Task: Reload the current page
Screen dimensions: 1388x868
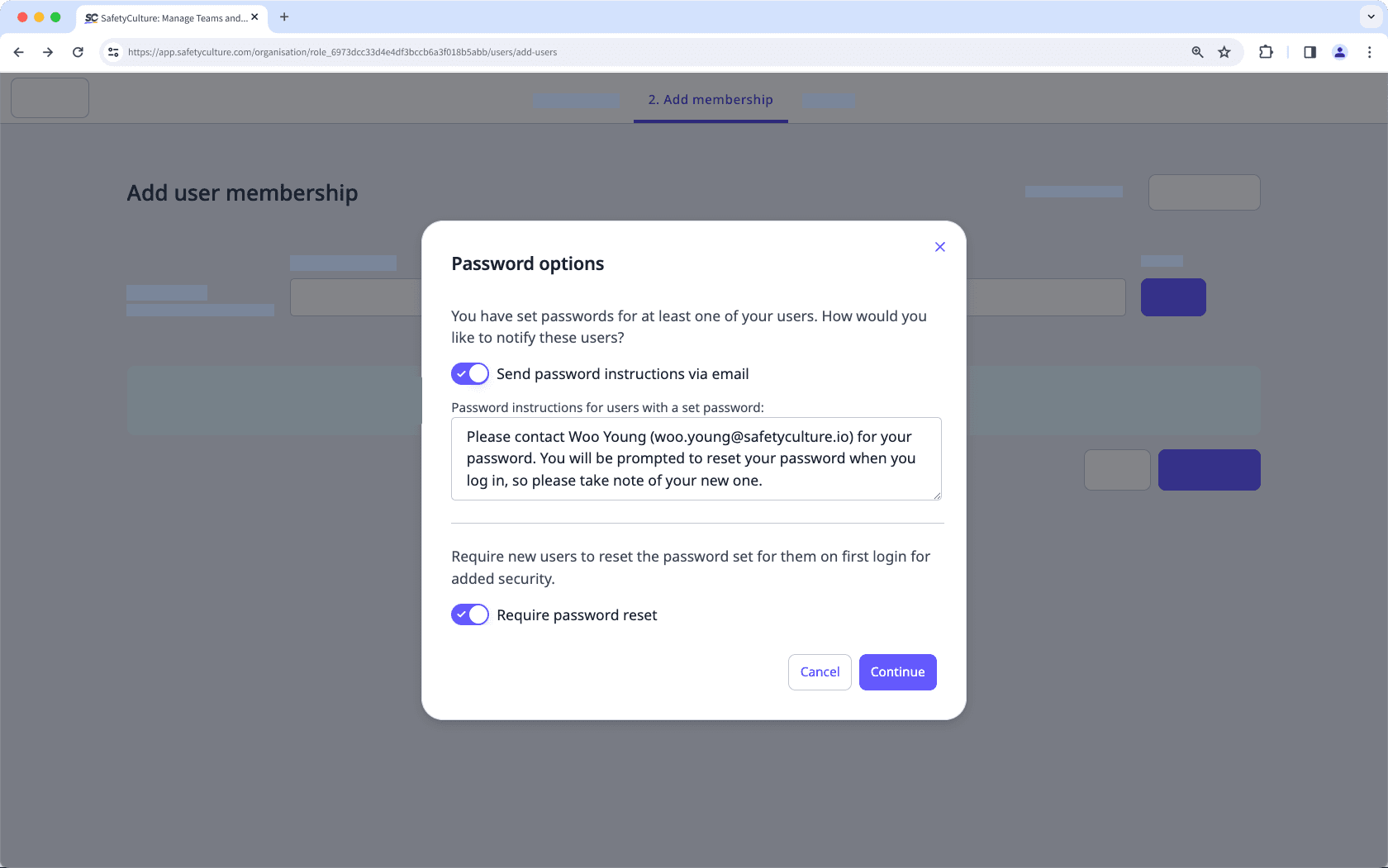Action: click(x=78, y=51)
